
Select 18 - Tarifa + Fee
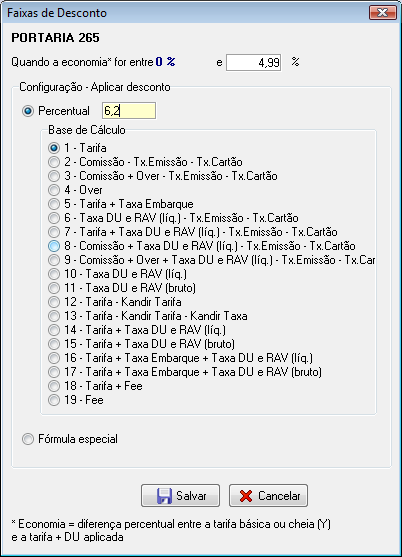tap(54, 386)
